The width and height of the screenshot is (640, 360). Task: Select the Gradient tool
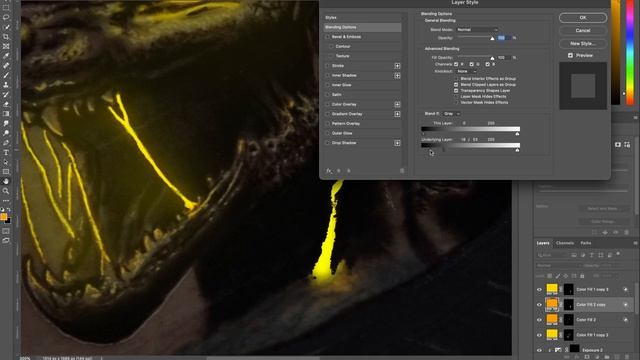coord(6,114)
